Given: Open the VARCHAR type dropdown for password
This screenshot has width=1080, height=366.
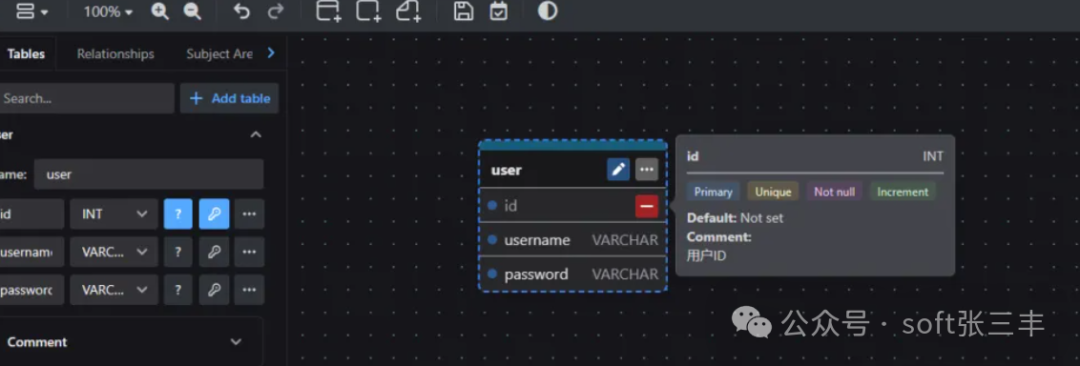Looking at the screenshot, I should click(114, 290).
